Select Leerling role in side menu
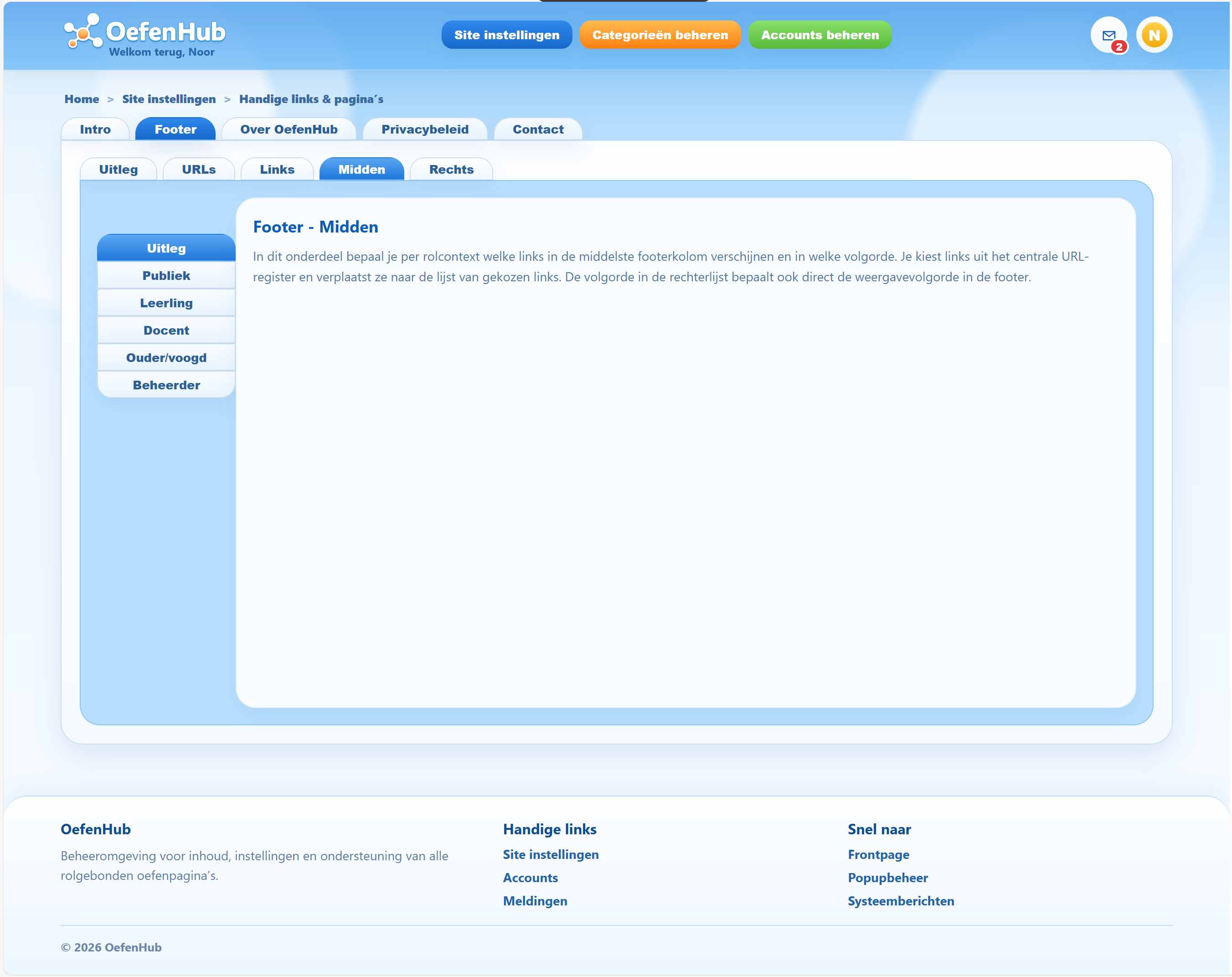The height and width of the screenshot is (977, 1232). point(166,303)
